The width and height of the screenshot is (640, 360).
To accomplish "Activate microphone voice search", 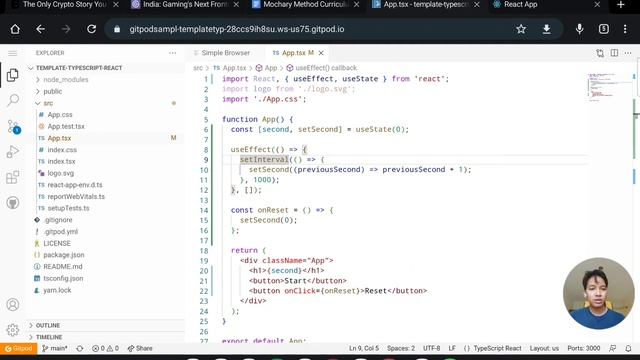I will click(579, 29).
